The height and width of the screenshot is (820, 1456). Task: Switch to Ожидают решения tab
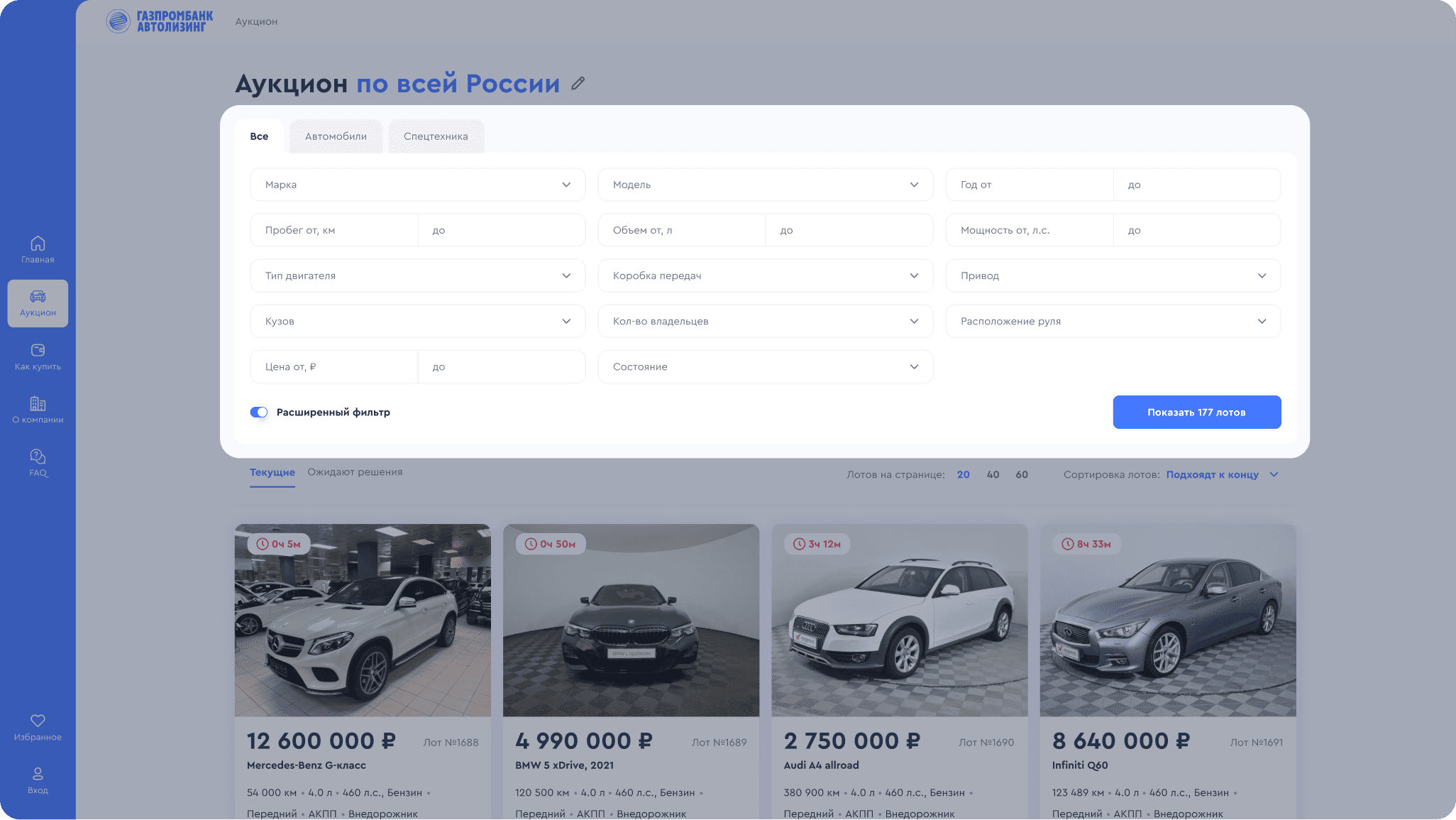[355, 472]
